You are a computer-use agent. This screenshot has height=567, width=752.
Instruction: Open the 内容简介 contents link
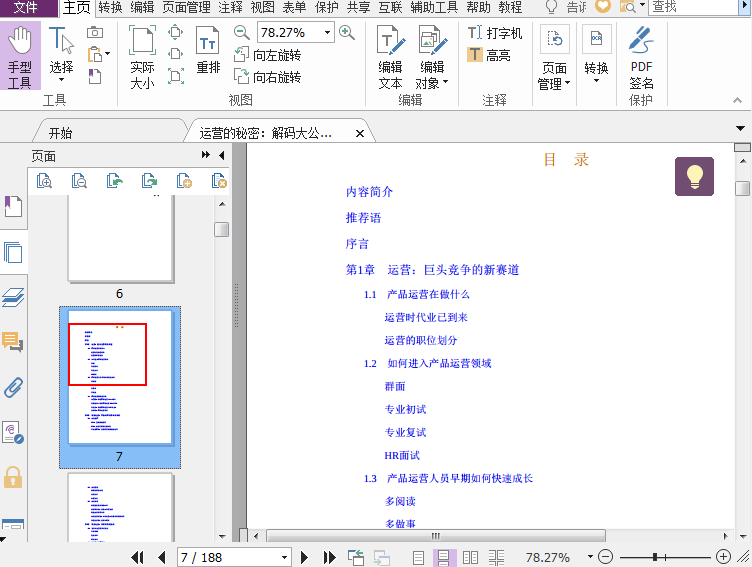pos(369,192)
